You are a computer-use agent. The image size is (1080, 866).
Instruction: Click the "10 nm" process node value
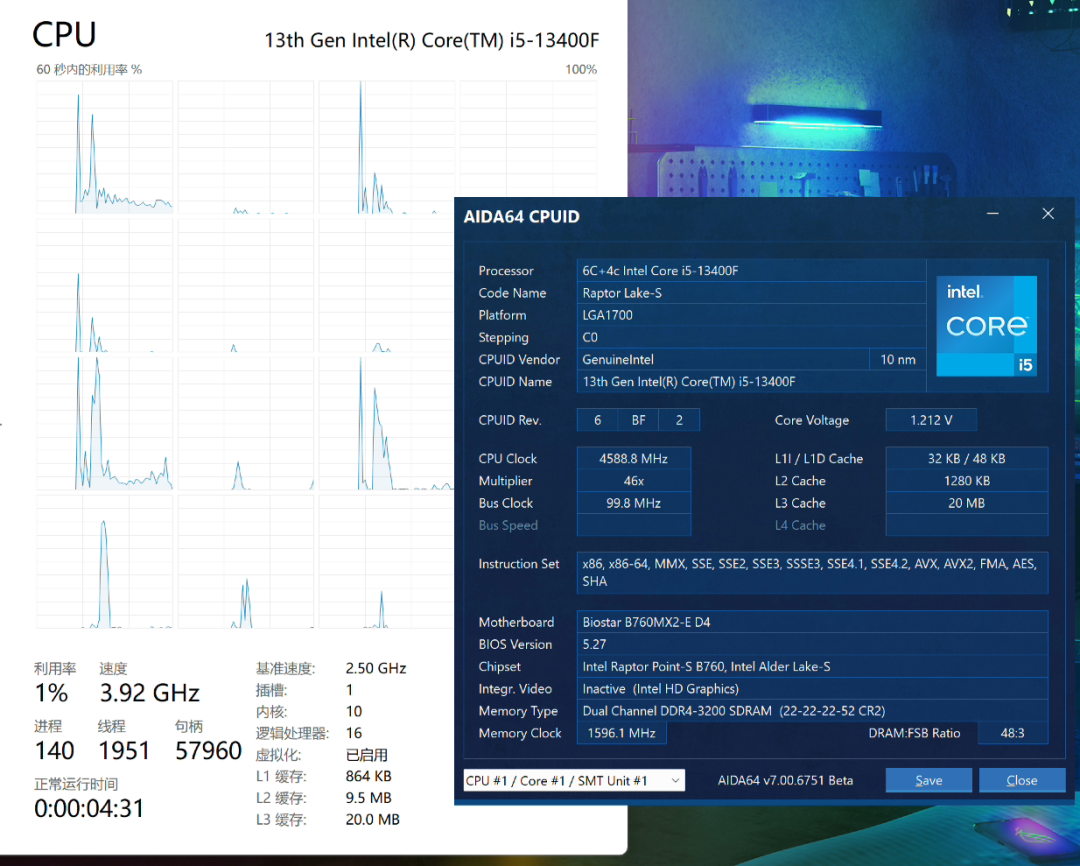(897, 359)
